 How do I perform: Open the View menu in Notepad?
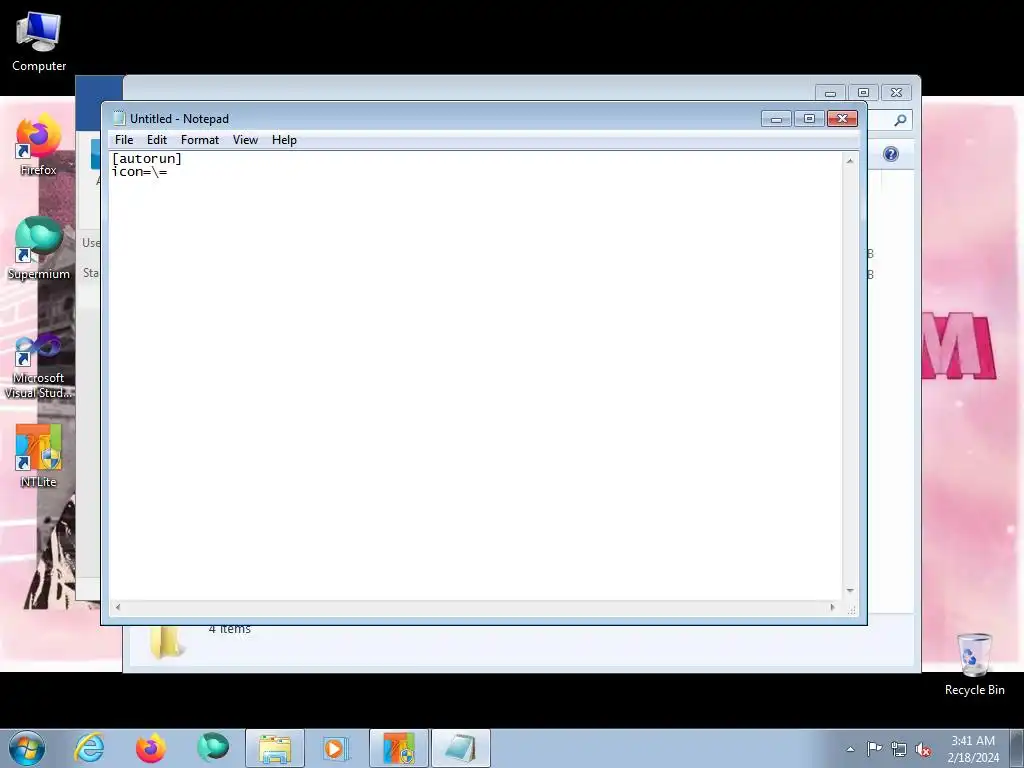[246, 140]
